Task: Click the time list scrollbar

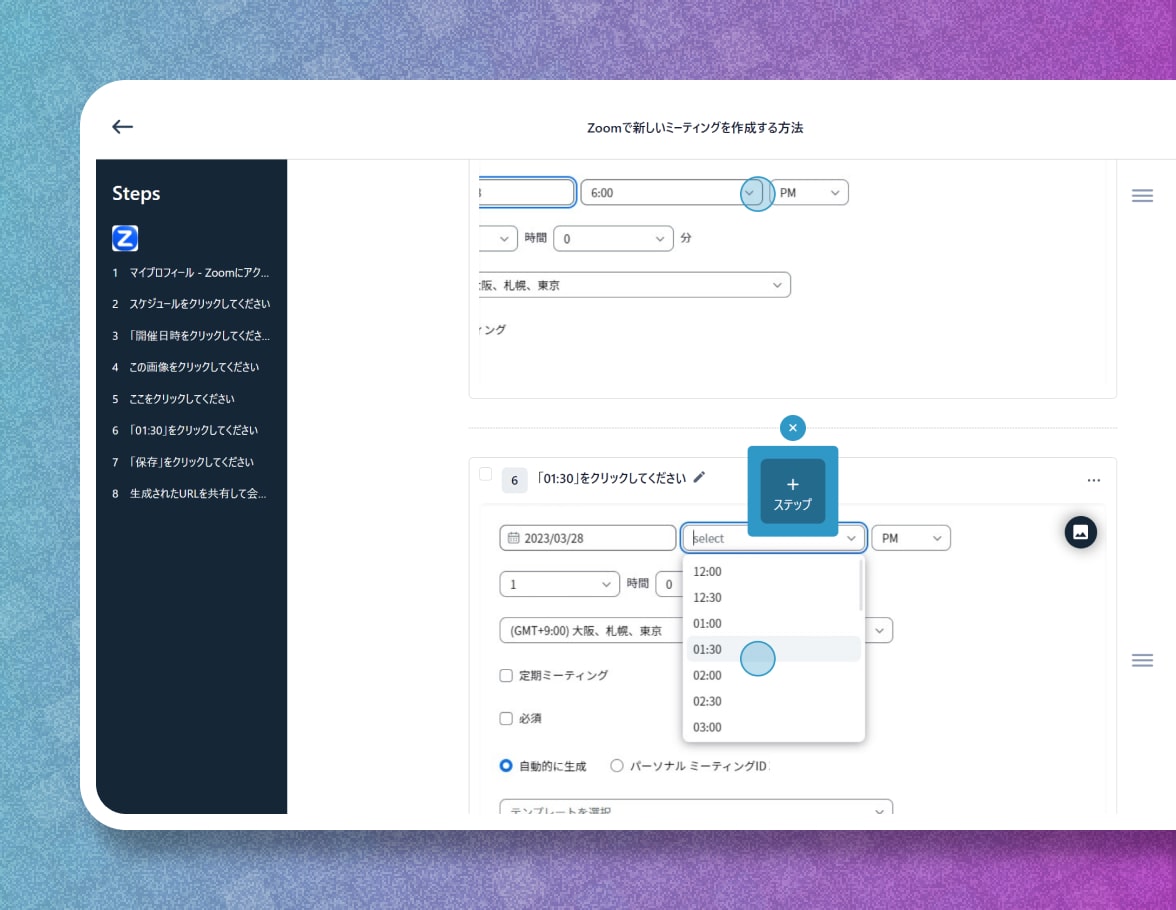Action: pyautogui.click(x=861, y=585)
